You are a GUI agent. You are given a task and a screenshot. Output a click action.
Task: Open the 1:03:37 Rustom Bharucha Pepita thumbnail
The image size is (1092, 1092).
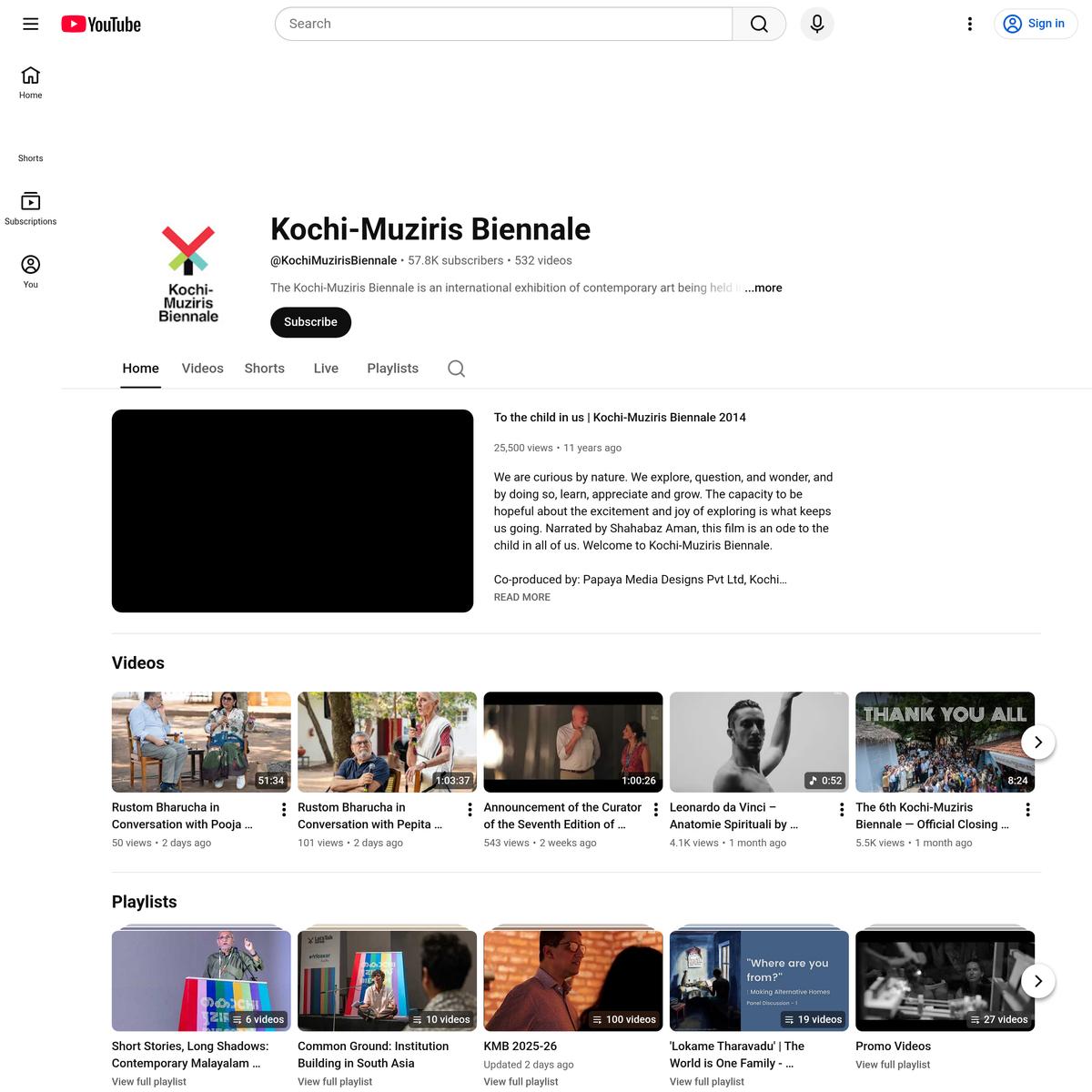[x=387, y=742]
